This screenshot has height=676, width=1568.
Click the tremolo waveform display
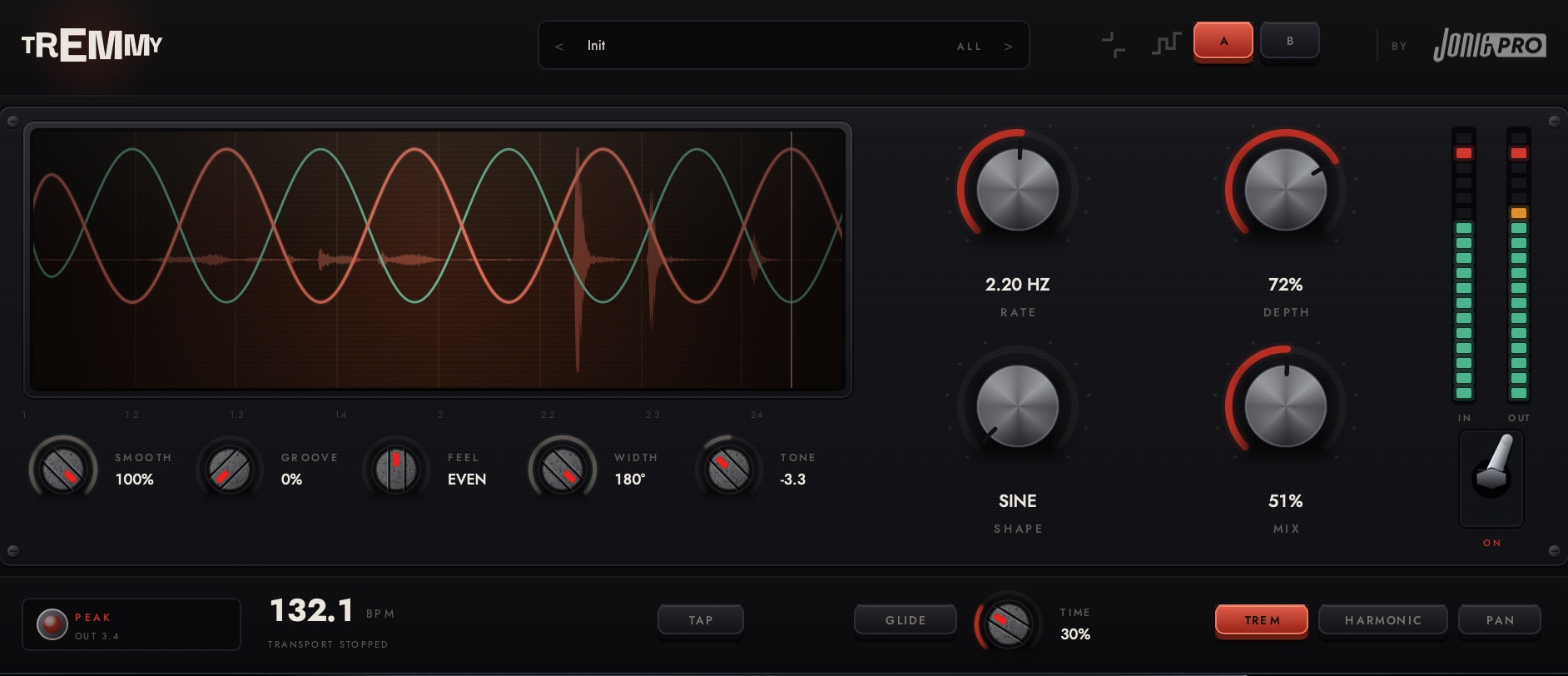pos(437,259)
